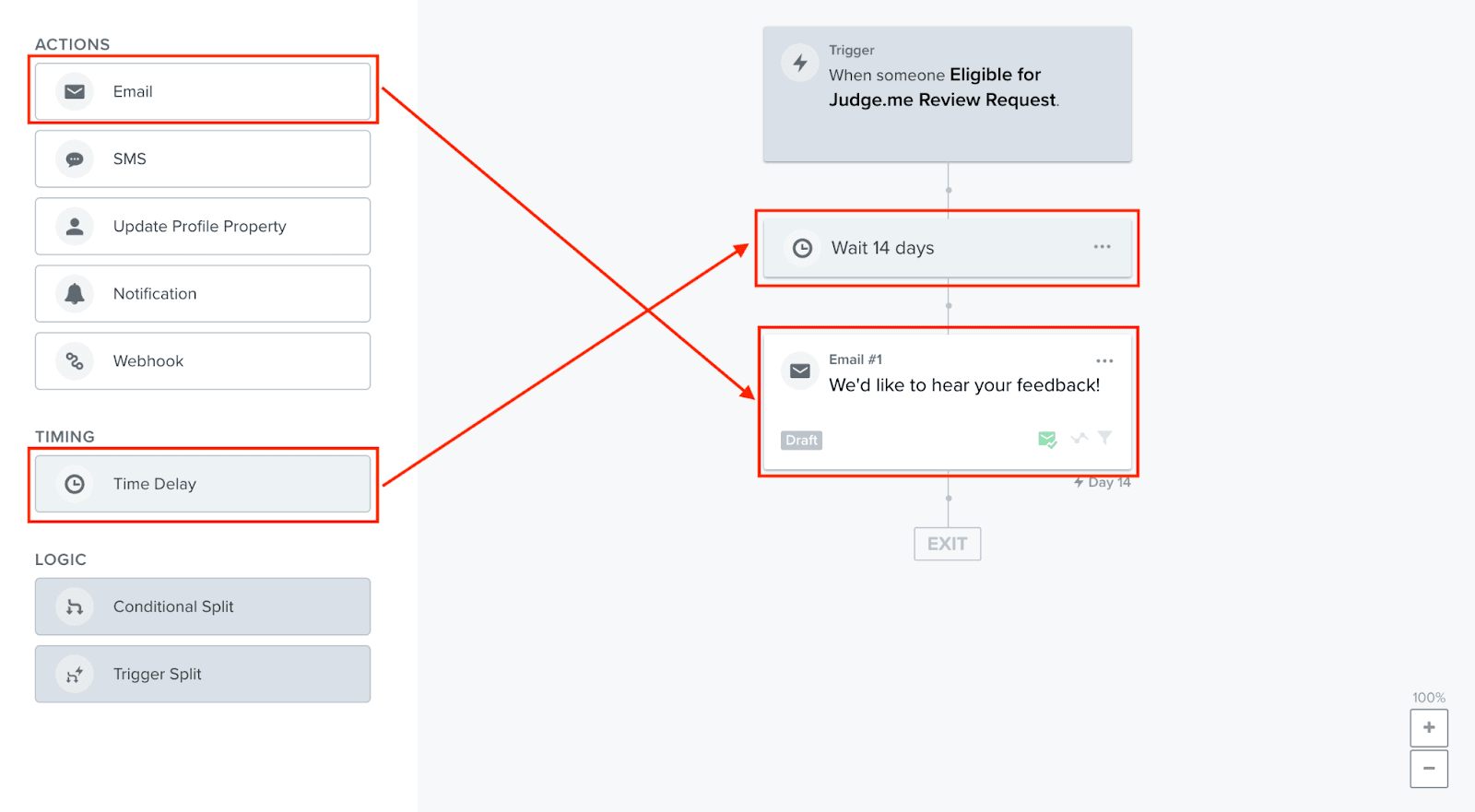Click the Trigger Split icon
The height and width of the screenshot is (812, 1475).
coord(75,674)
